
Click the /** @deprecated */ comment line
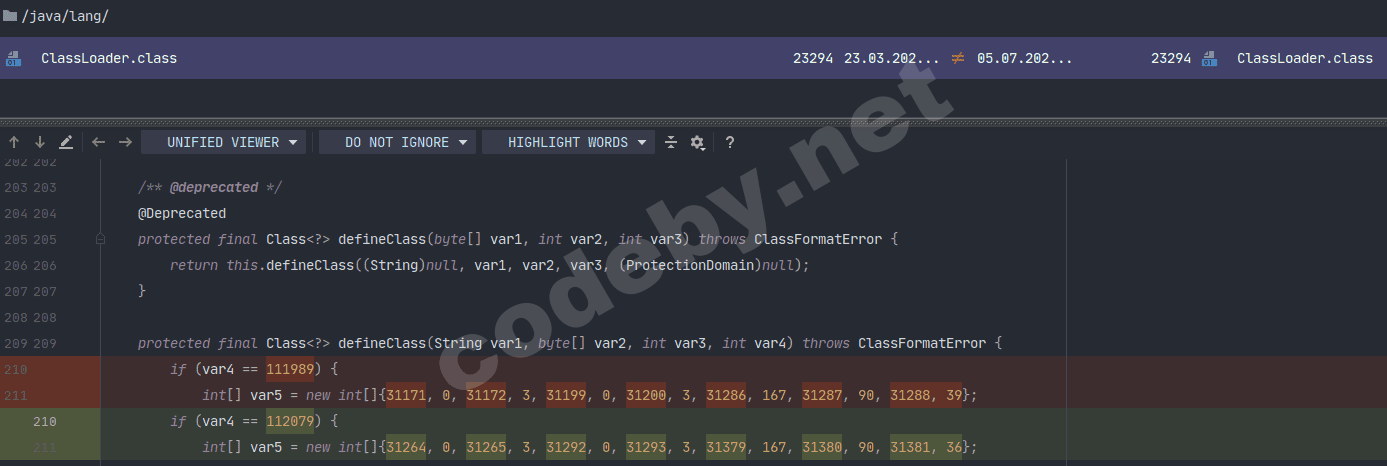(212, 187)
